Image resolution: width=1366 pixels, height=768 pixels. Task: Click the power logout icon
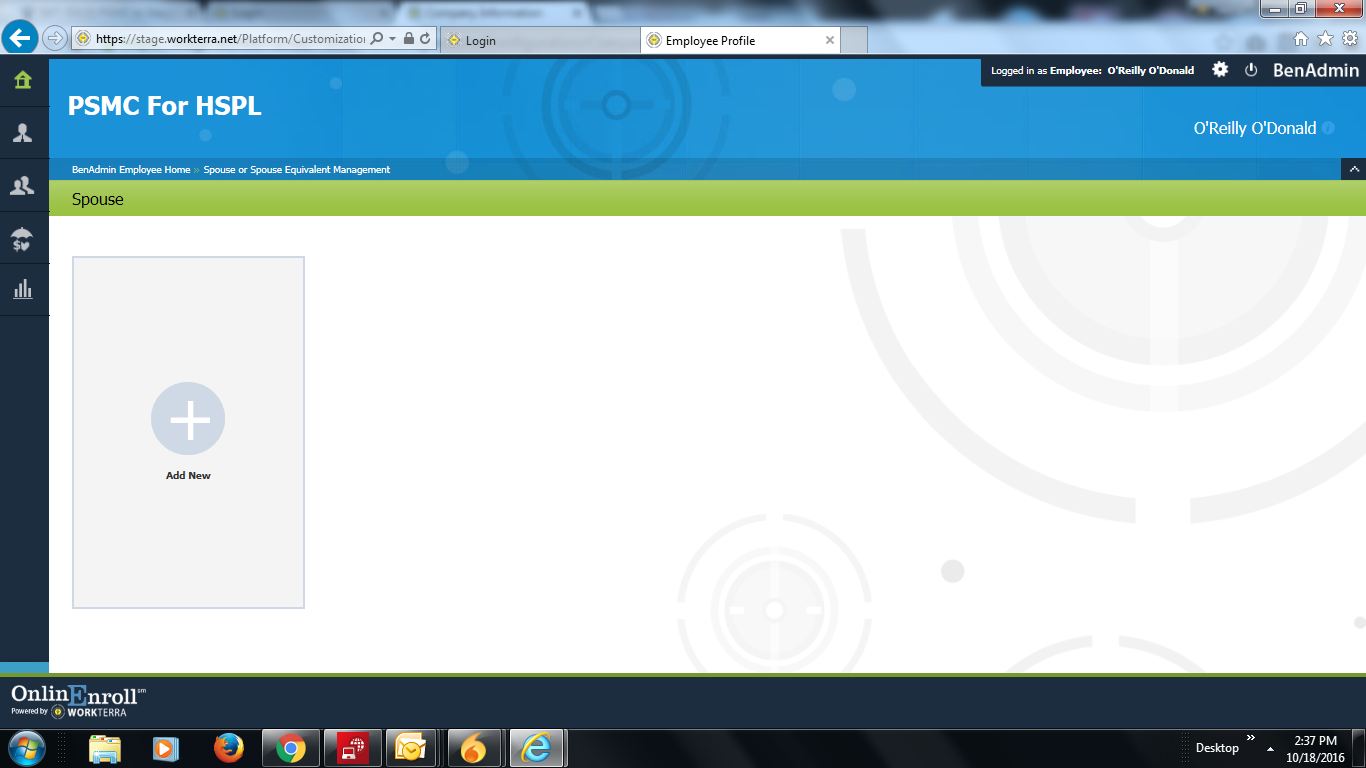1250,70
